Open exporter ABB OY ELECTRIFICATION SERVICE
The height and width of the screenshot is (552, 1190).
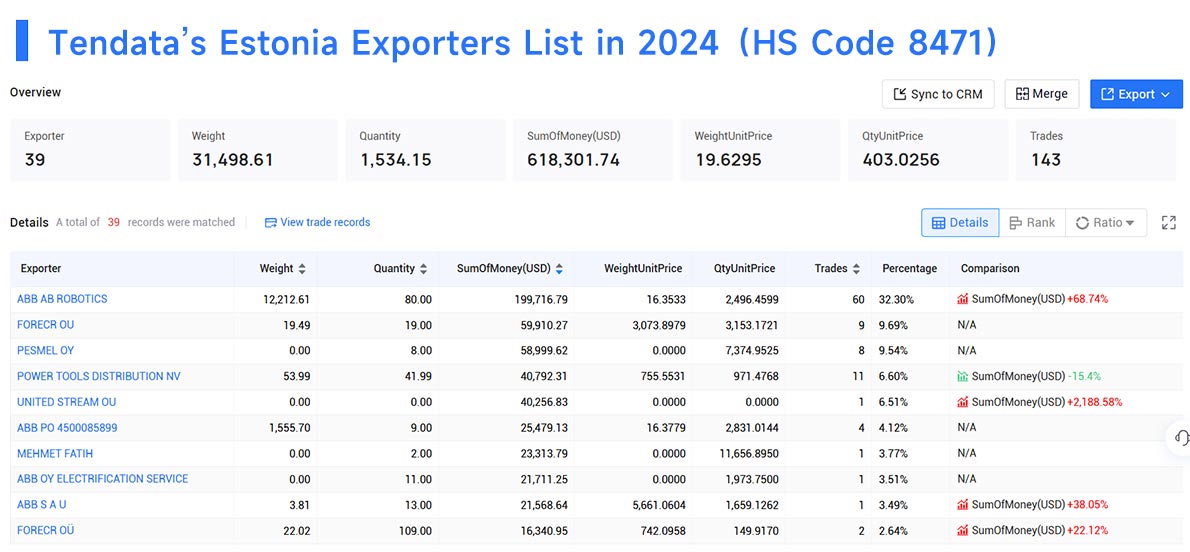(x=102, y=479)
